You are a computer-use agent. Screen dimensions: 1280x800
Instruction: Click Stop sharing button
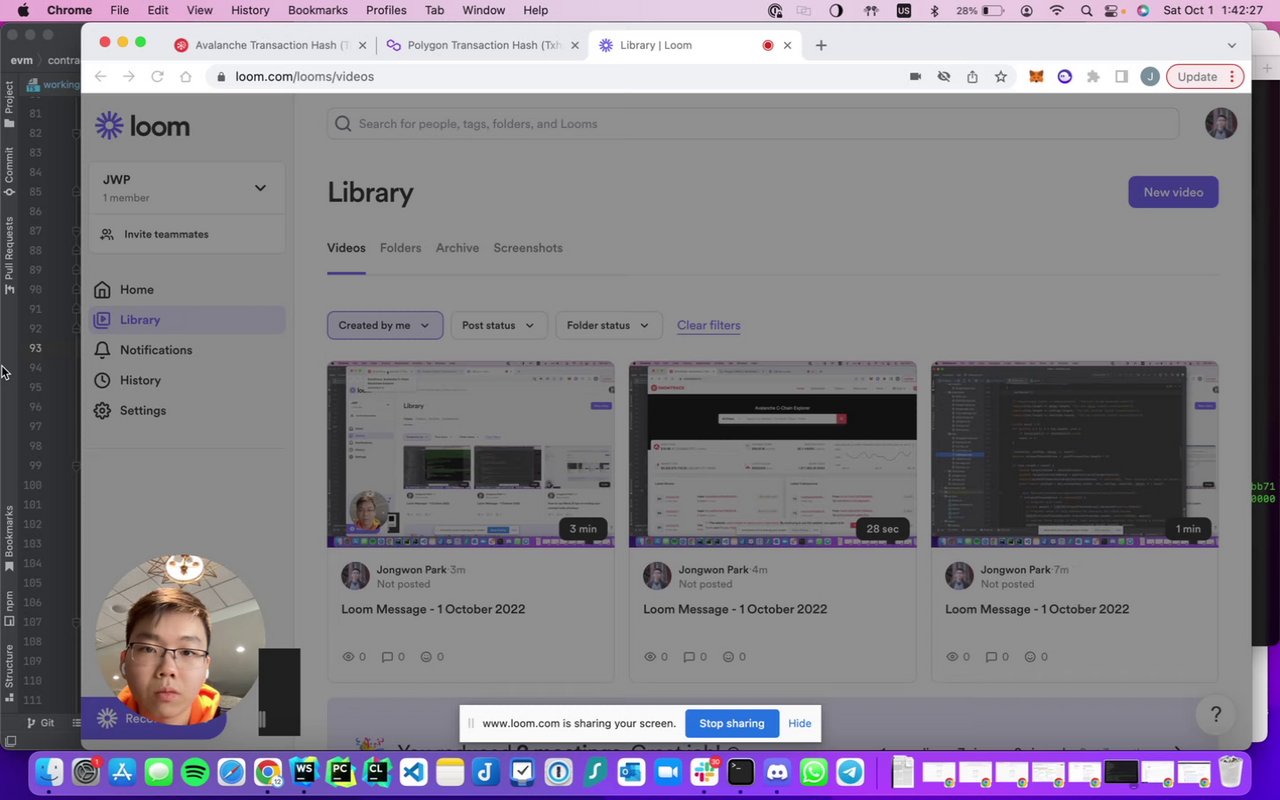[732, 723]
